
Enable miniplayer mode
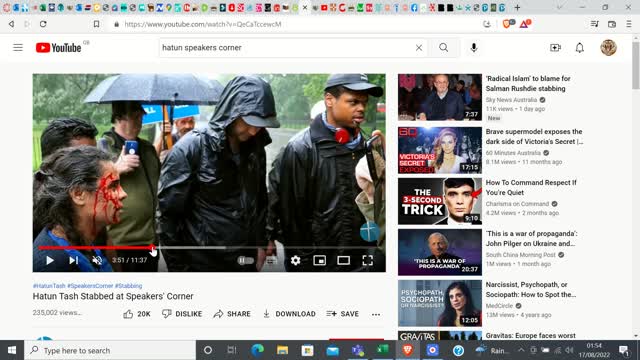[x=320, y=260]
